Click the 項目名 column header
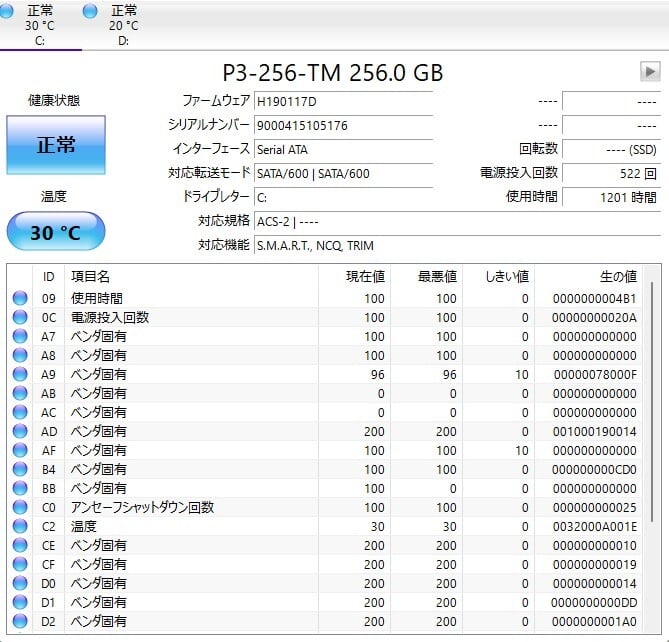This screenshot has width=669, height=642. [x=190, y=276]
